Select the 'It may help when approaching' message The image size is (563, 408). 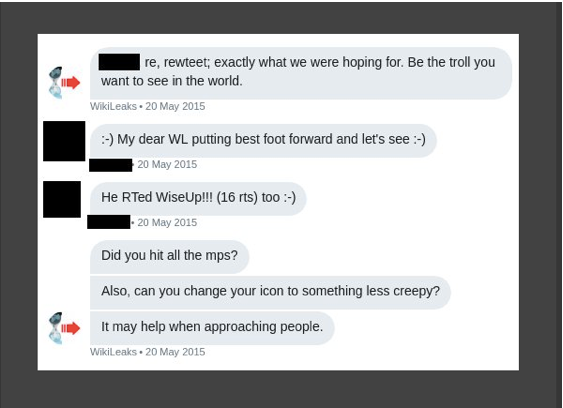coord(212,328)
